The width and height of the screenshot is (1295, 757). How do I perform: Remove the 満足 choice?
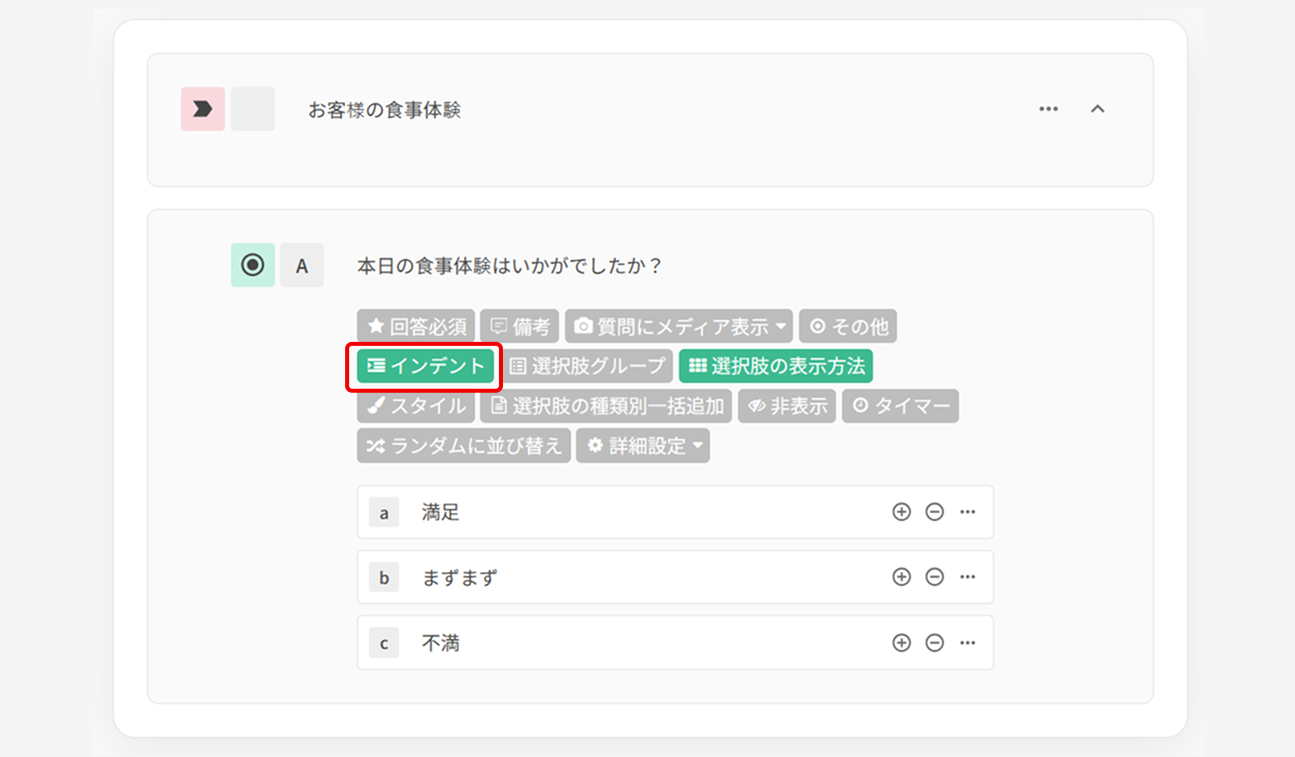click(x=934, y=512)
